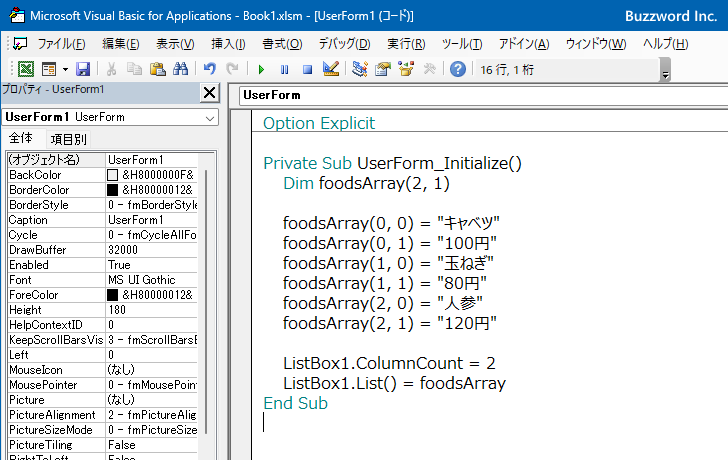The height and width of the screenshot is (460, 728).
Task: Click the Cut scissors icon
Action: tap(111, 69)
